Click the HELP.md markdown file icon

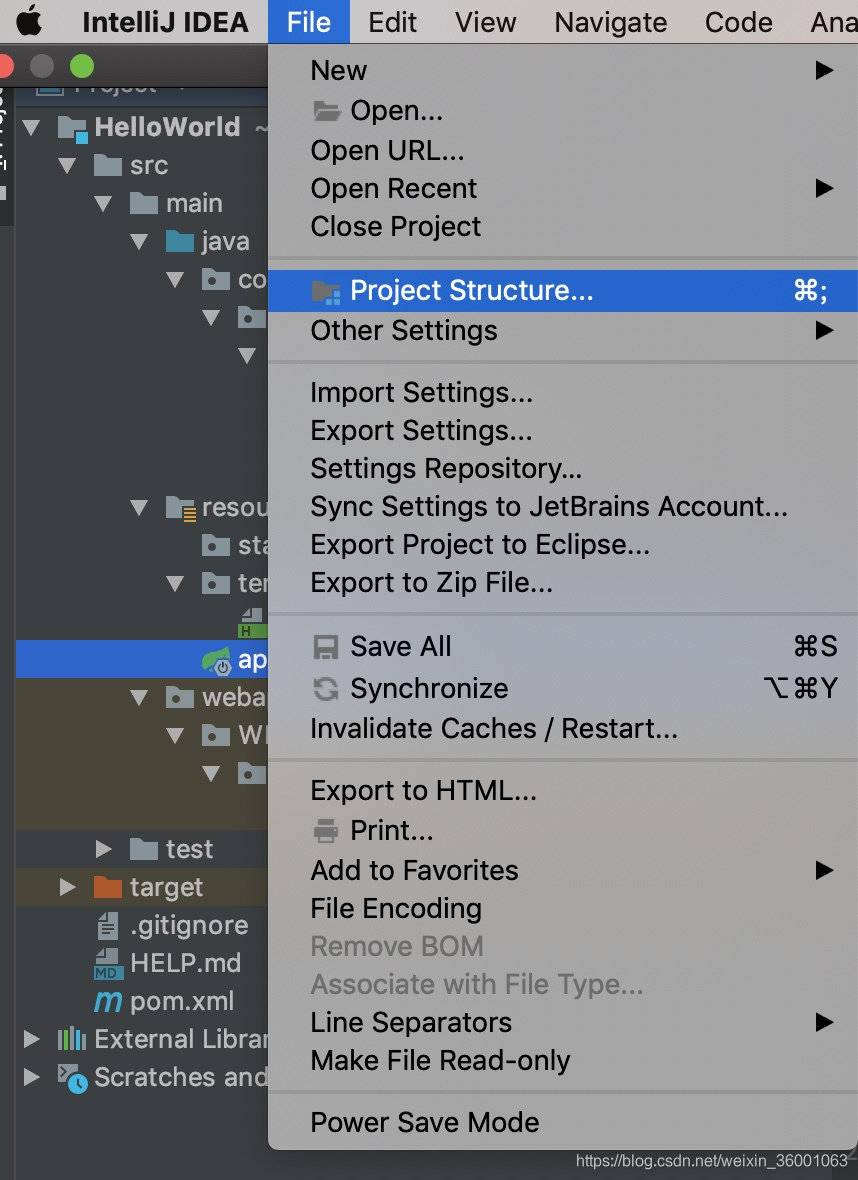point(108,964)
